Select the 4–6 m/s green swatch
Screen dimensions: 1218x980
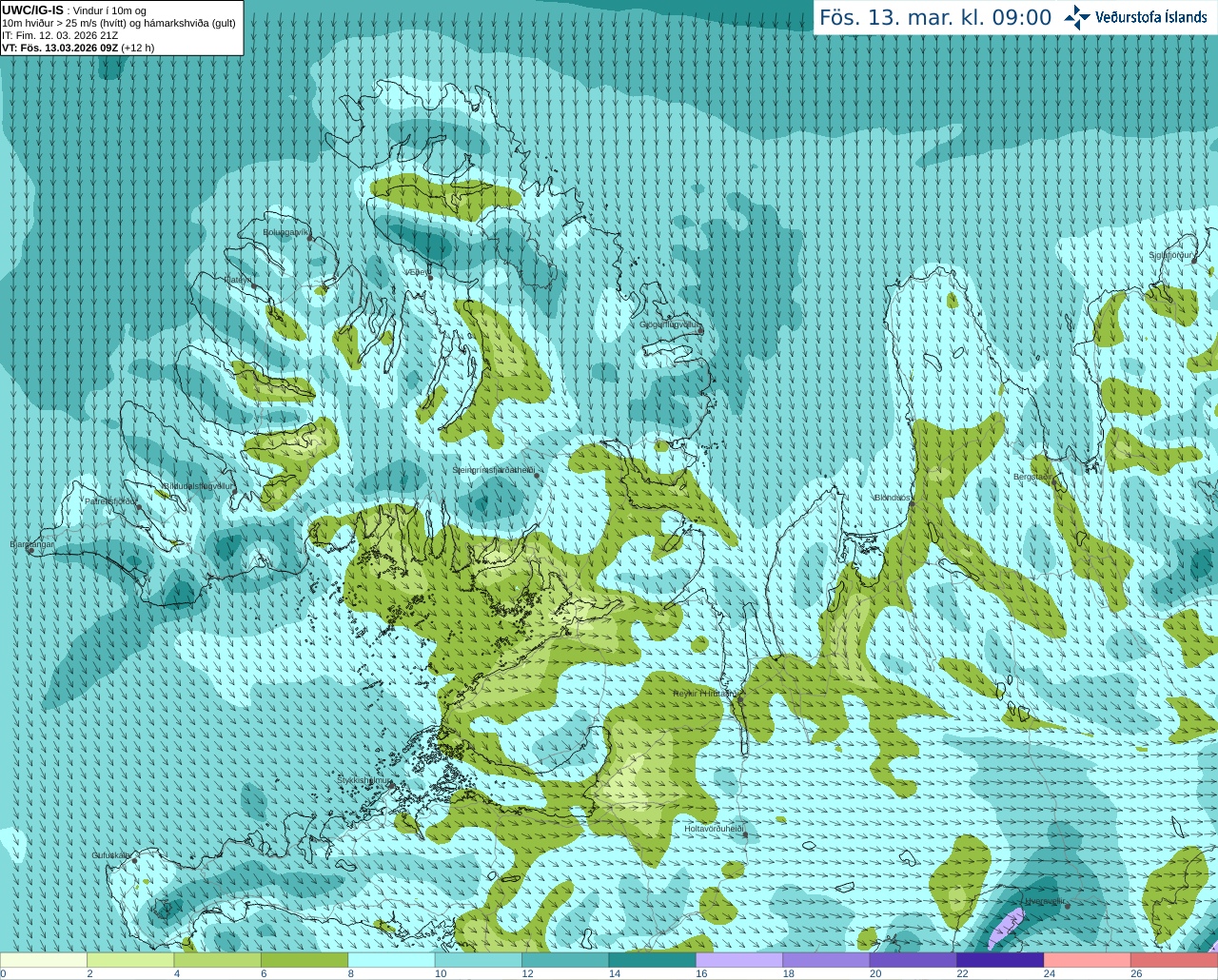(218, 960)
